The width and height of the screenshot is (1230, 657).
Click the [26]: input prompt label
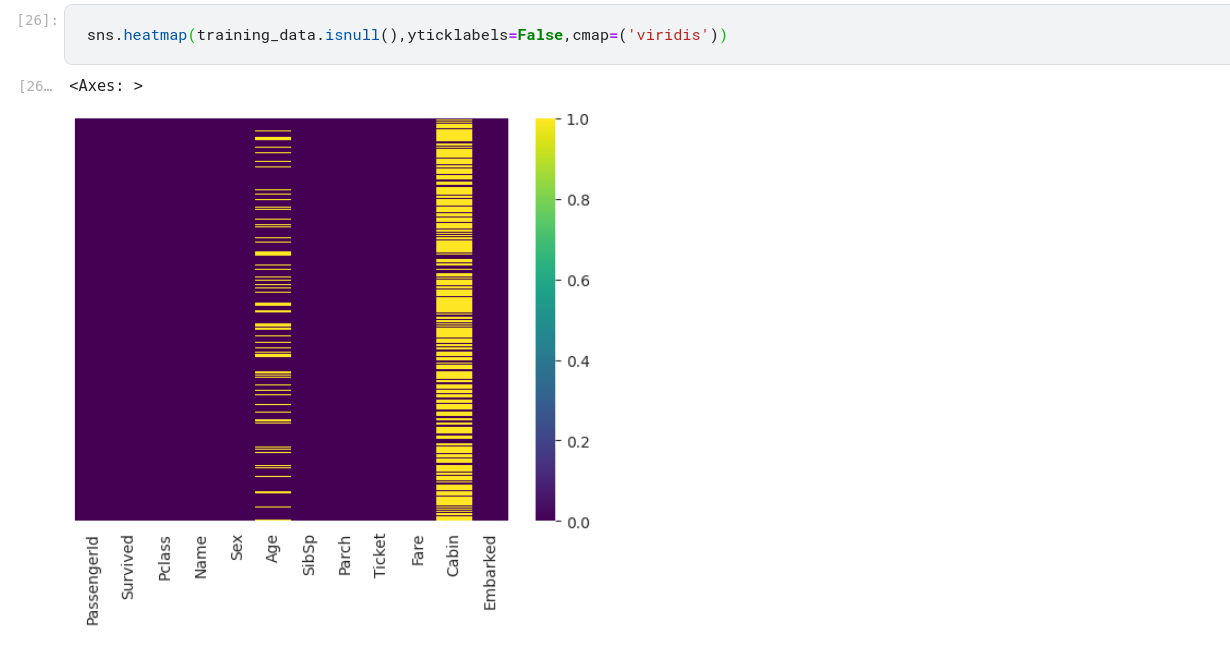(37, 20)
